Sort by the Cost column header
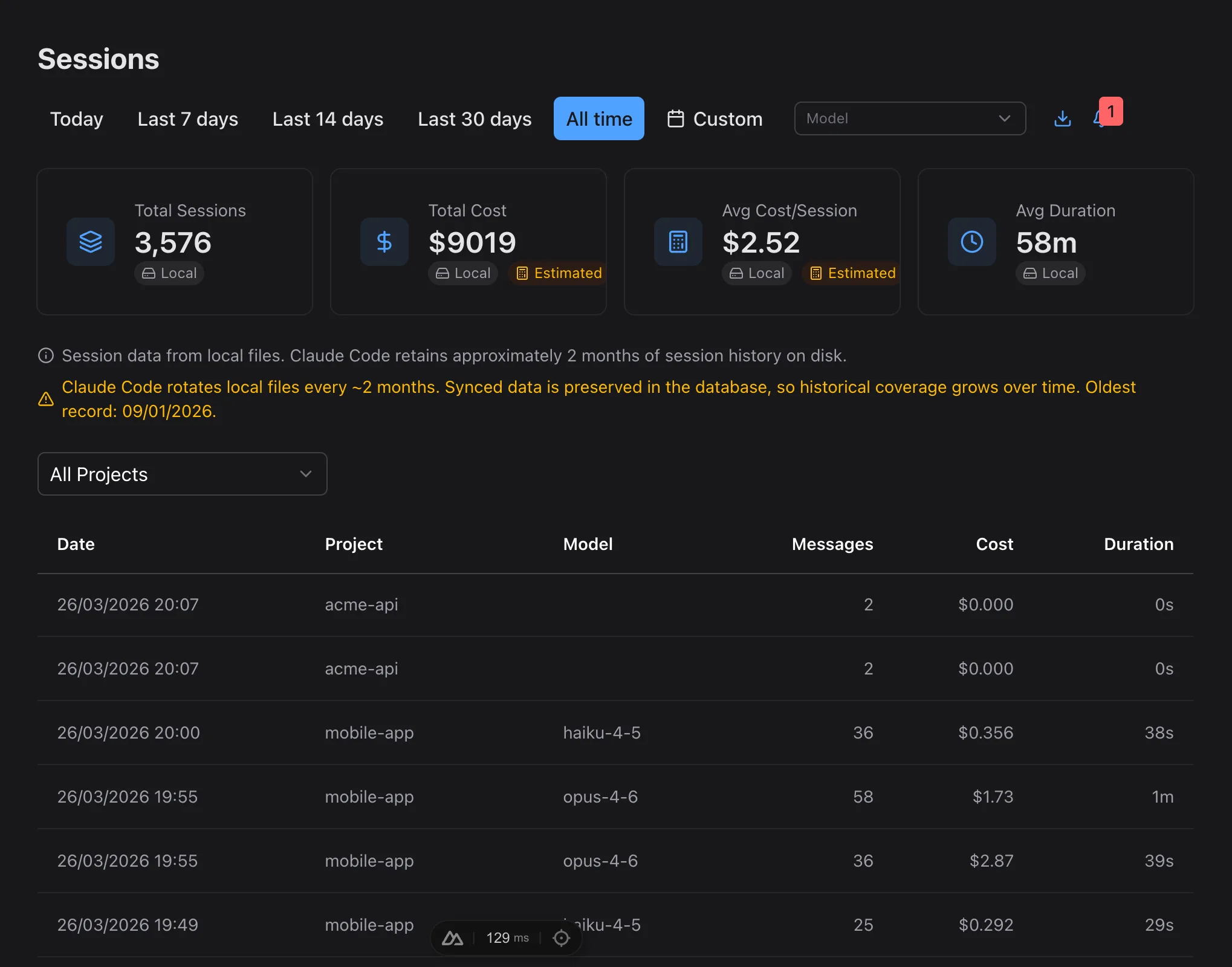Image resolution: width=1232 pixels, height=967 pixels. pyautogui.click(x=994, y=544)
